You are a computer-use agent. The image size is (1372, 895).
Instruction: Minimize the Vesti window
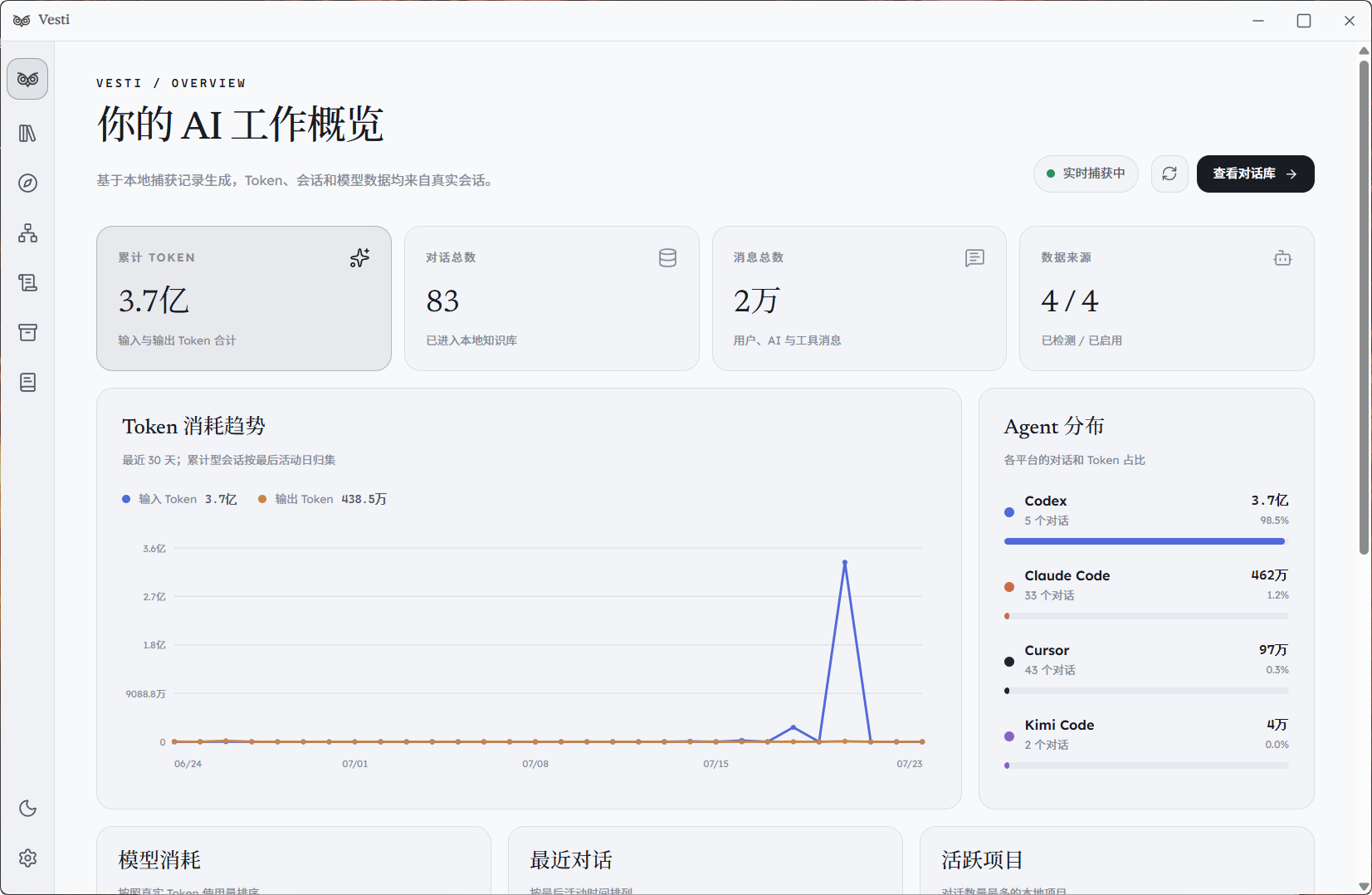[x=1258, y=21]
